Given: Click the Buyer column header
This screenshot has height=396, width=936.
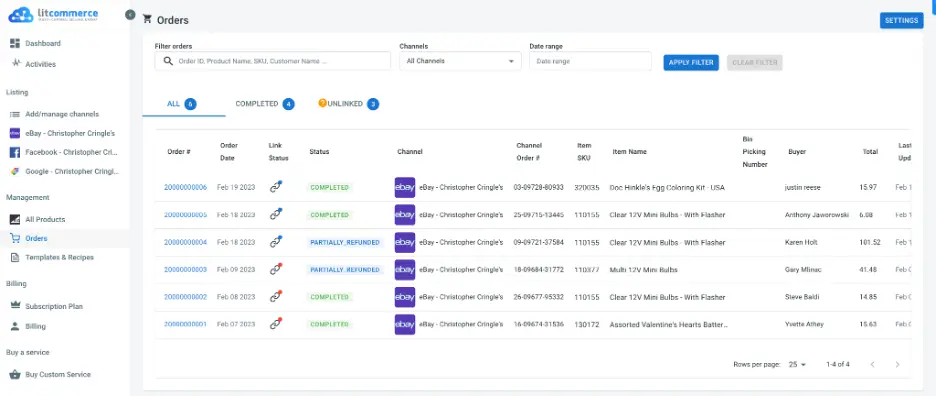Looking at the screenshot, I should tap(797, 152).
